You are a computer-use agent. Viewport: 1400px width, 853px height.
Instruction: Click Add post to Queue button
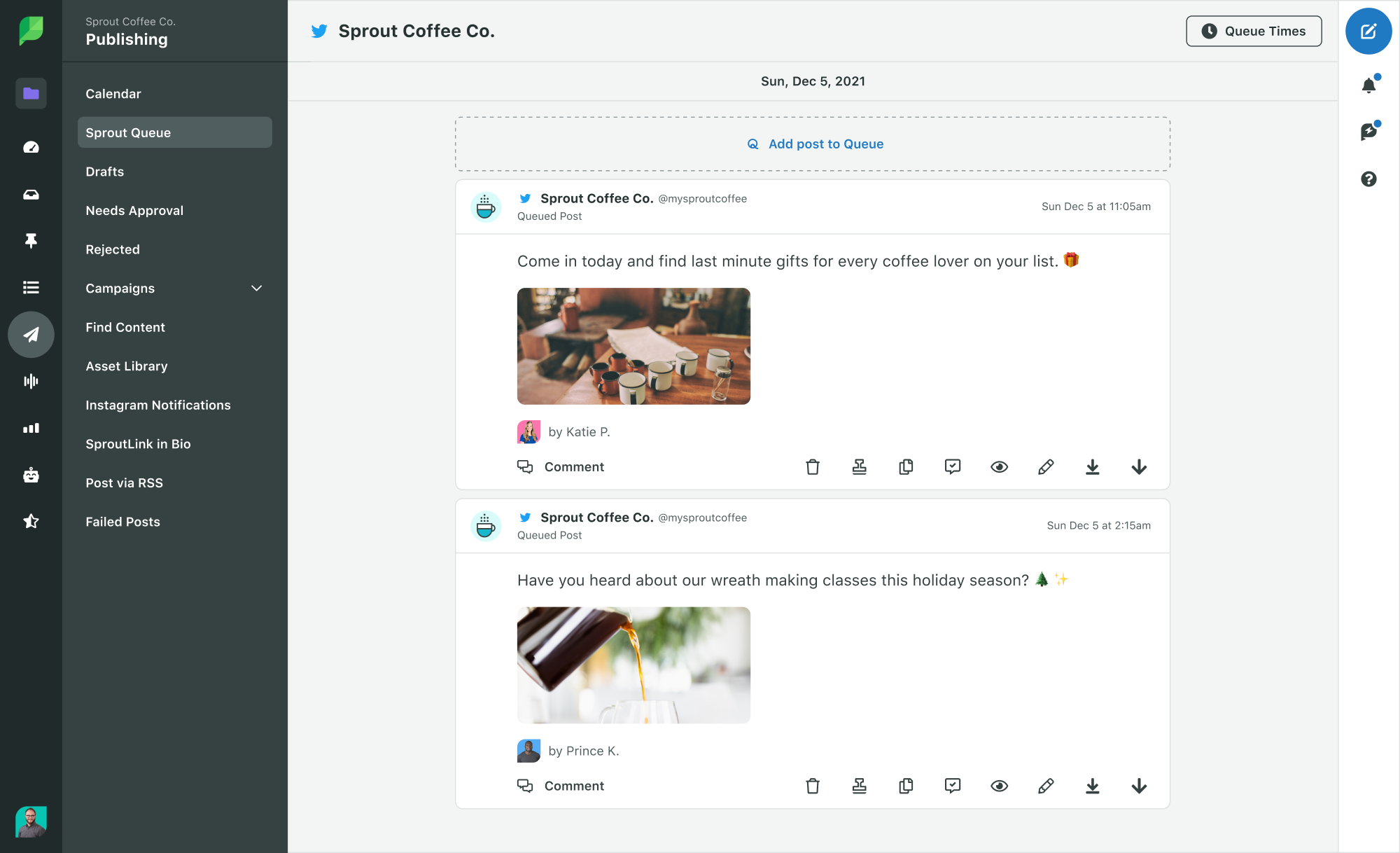click(813, 143)
